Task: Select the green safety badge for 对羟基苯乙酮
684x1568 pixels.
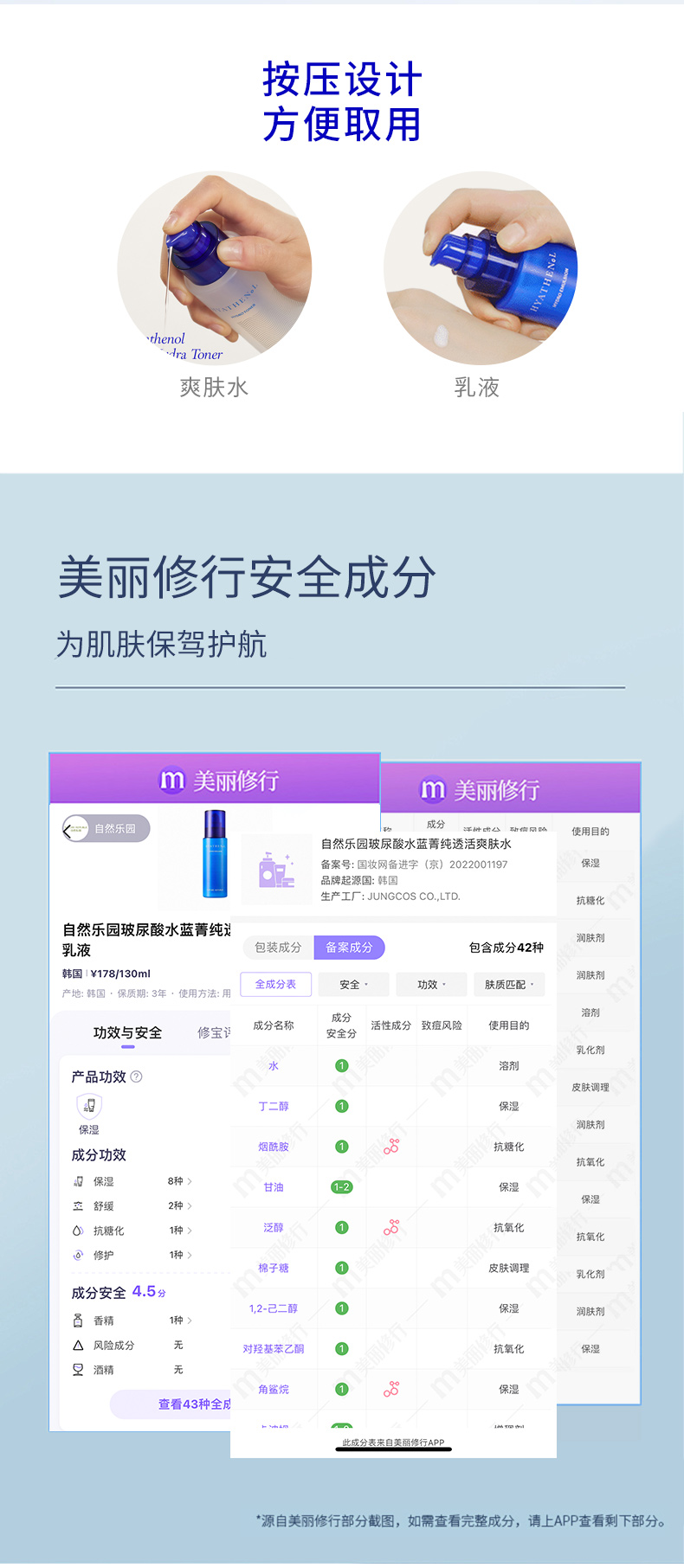Action: click(x=342, y=1348)
